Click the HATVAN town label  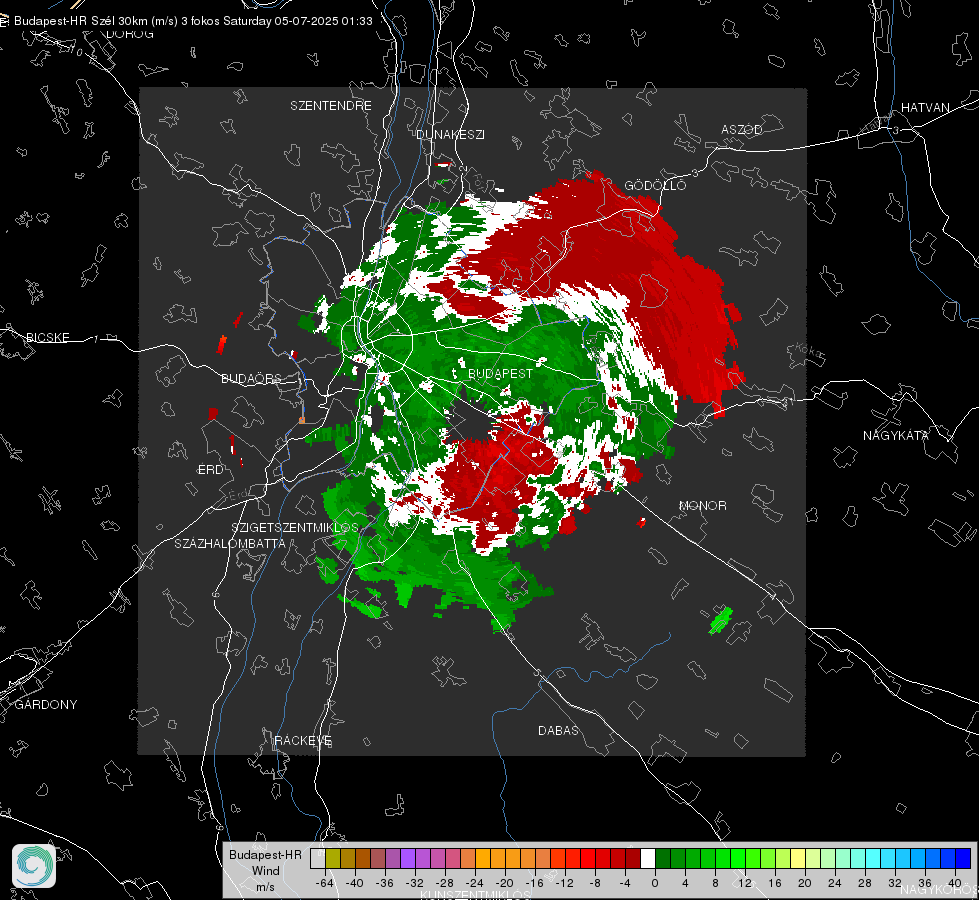[925, 107]
